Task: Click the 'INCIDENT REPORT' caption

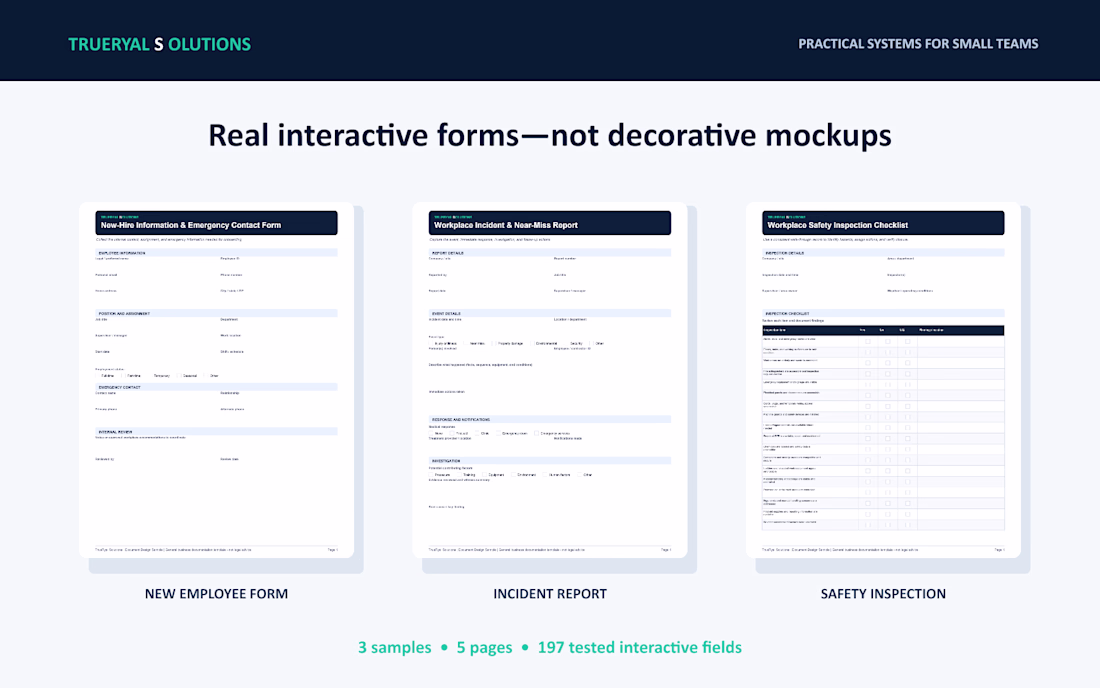Action: 549,593
